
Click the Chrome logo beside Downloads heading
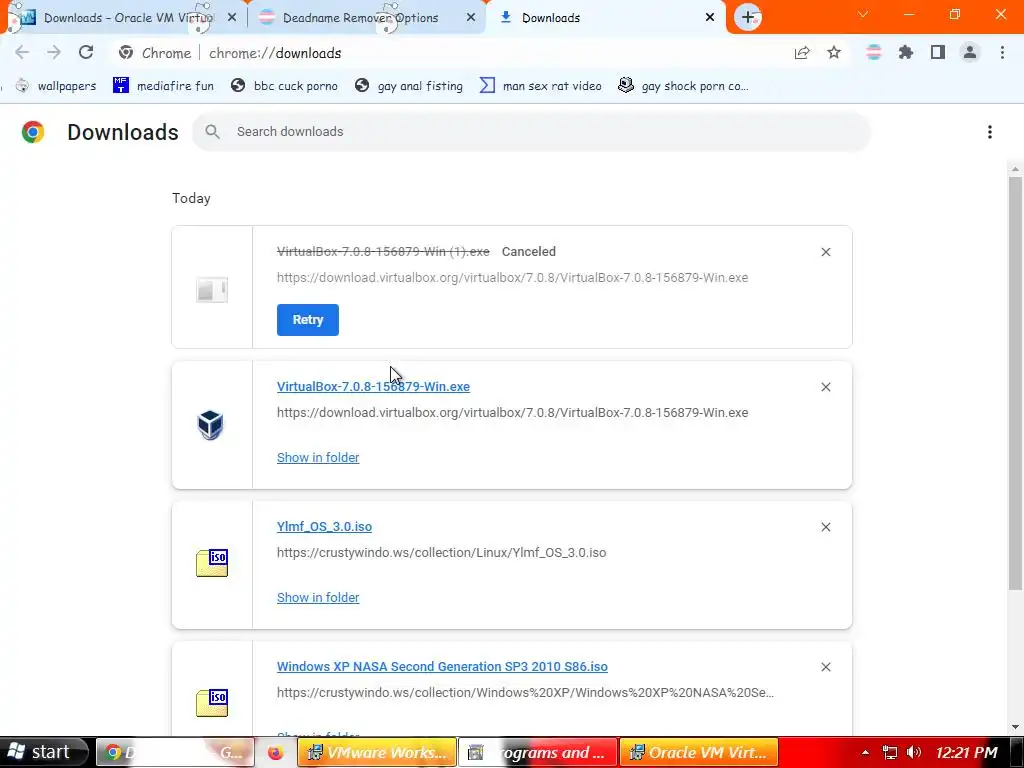(33, 132)
